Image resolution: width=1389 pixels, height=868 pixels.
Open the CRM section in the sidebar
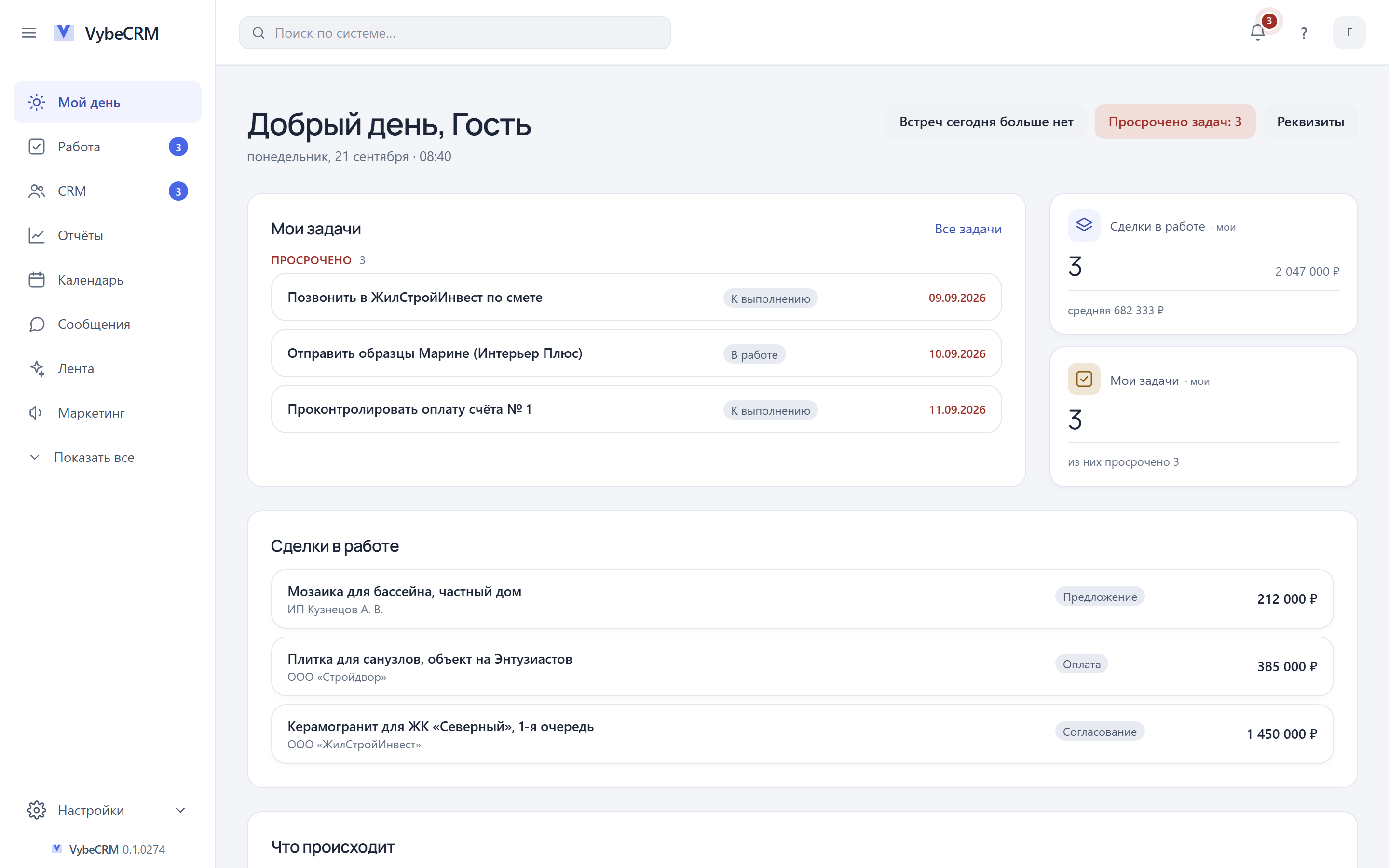click(108, 191)
